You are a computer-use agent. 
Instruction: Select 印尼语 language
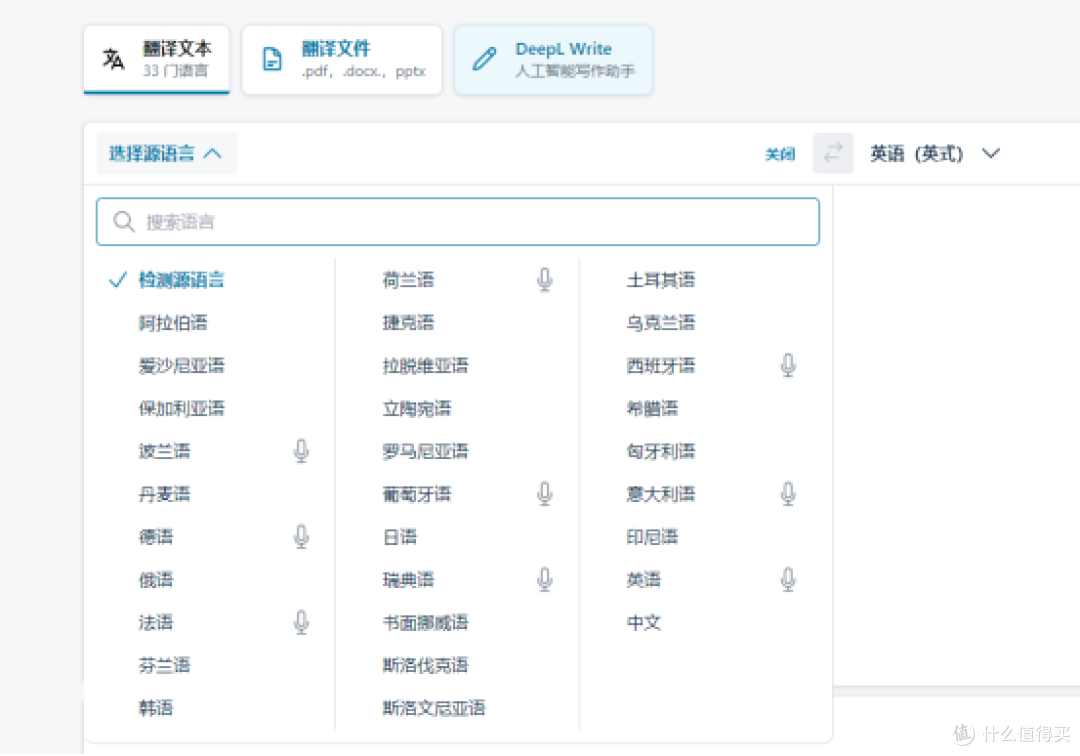click(652, 536)
